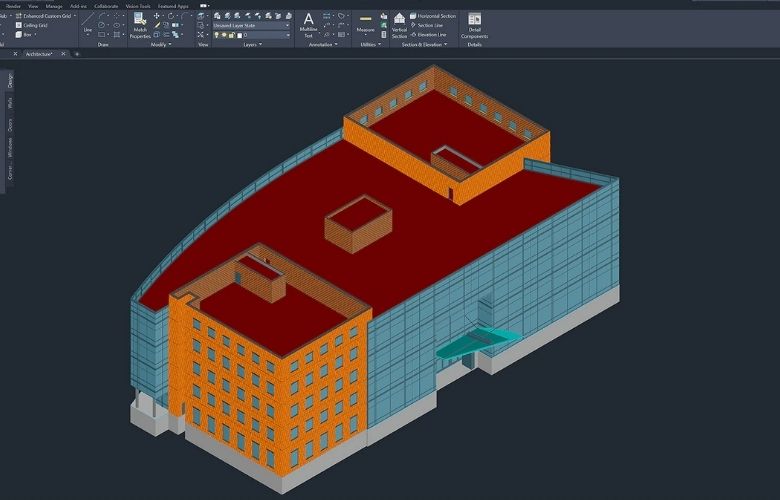Click the Elevation Line tool
This screenshot has width=780, height=500.
click(429, 35)
